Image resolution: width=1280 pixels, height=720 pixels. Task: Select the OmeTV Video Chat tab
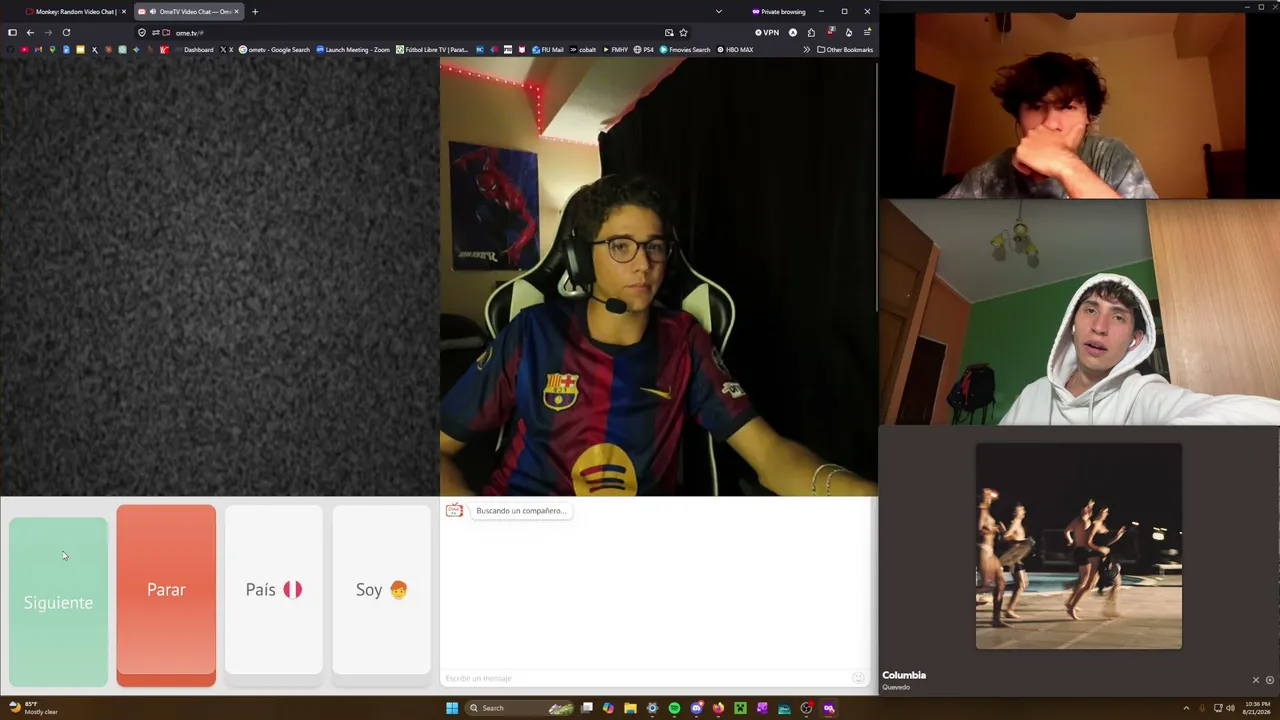click(x=188, y=12)
